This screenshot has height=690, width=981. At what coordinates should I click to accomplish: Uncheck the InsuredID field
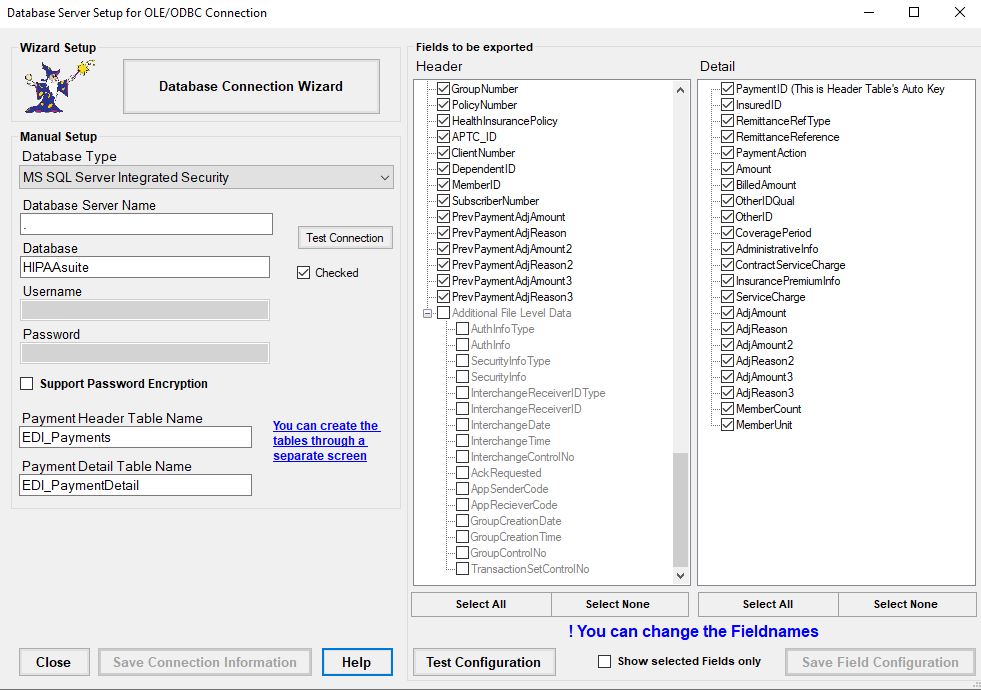[x=727, y=104]
